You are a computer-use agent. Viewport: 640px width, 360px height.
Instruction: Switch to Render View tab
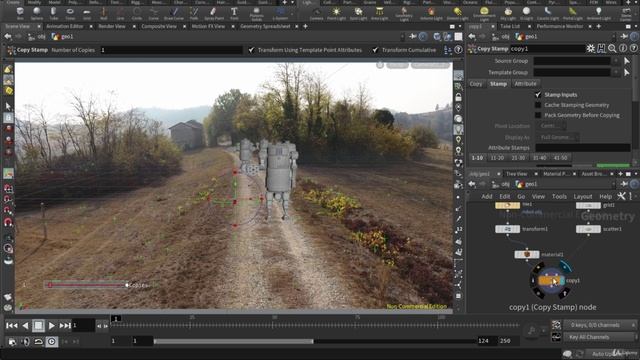click(x=112, y=26)
